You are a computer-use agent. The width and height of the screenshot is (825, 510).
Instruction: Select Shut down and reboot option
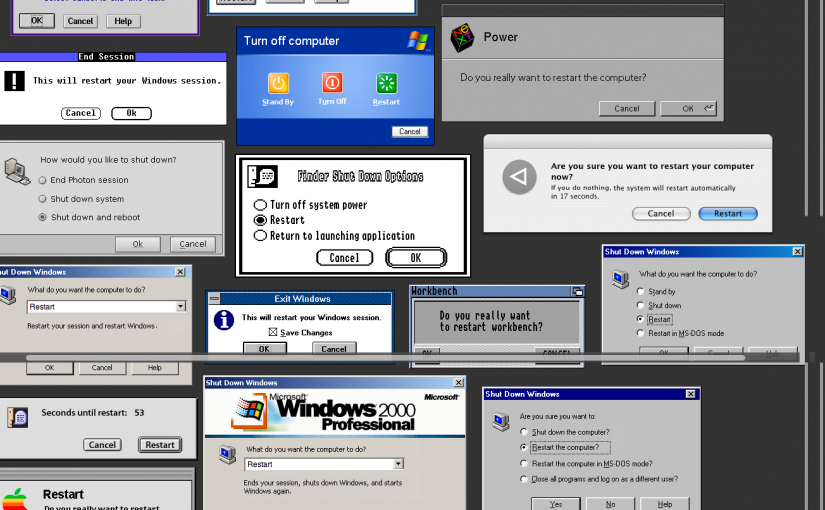(43, 217)
